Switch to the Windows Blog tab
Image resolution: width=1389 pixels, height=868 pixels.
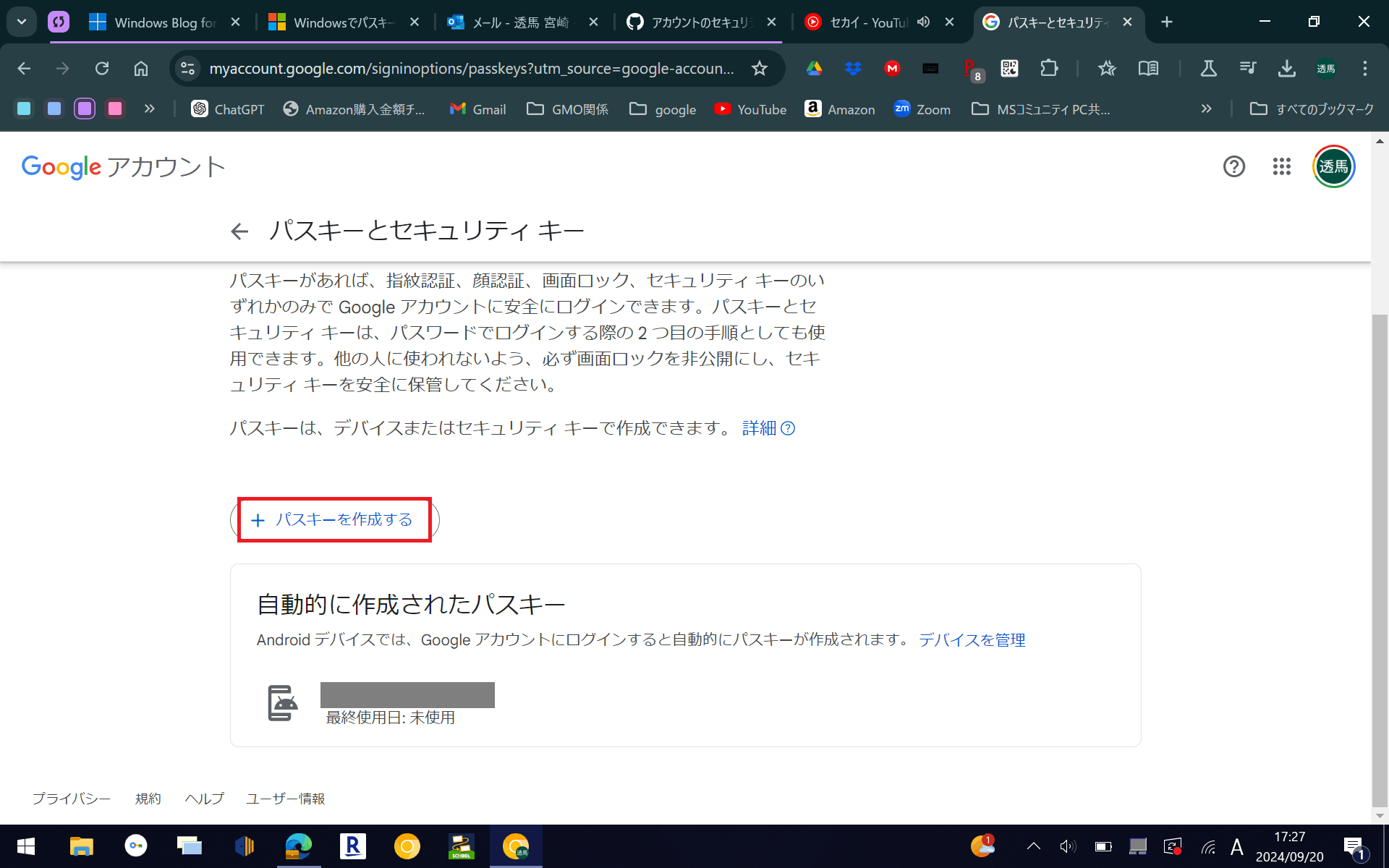point(164,22)
